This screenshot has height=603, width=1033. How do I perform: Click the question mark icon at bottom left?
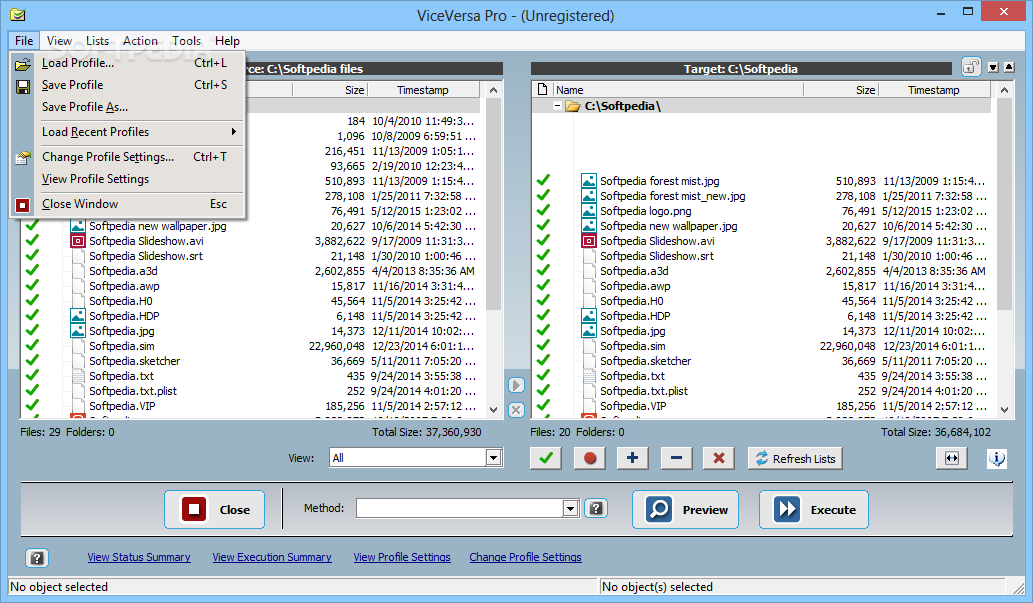pos(37,558)
